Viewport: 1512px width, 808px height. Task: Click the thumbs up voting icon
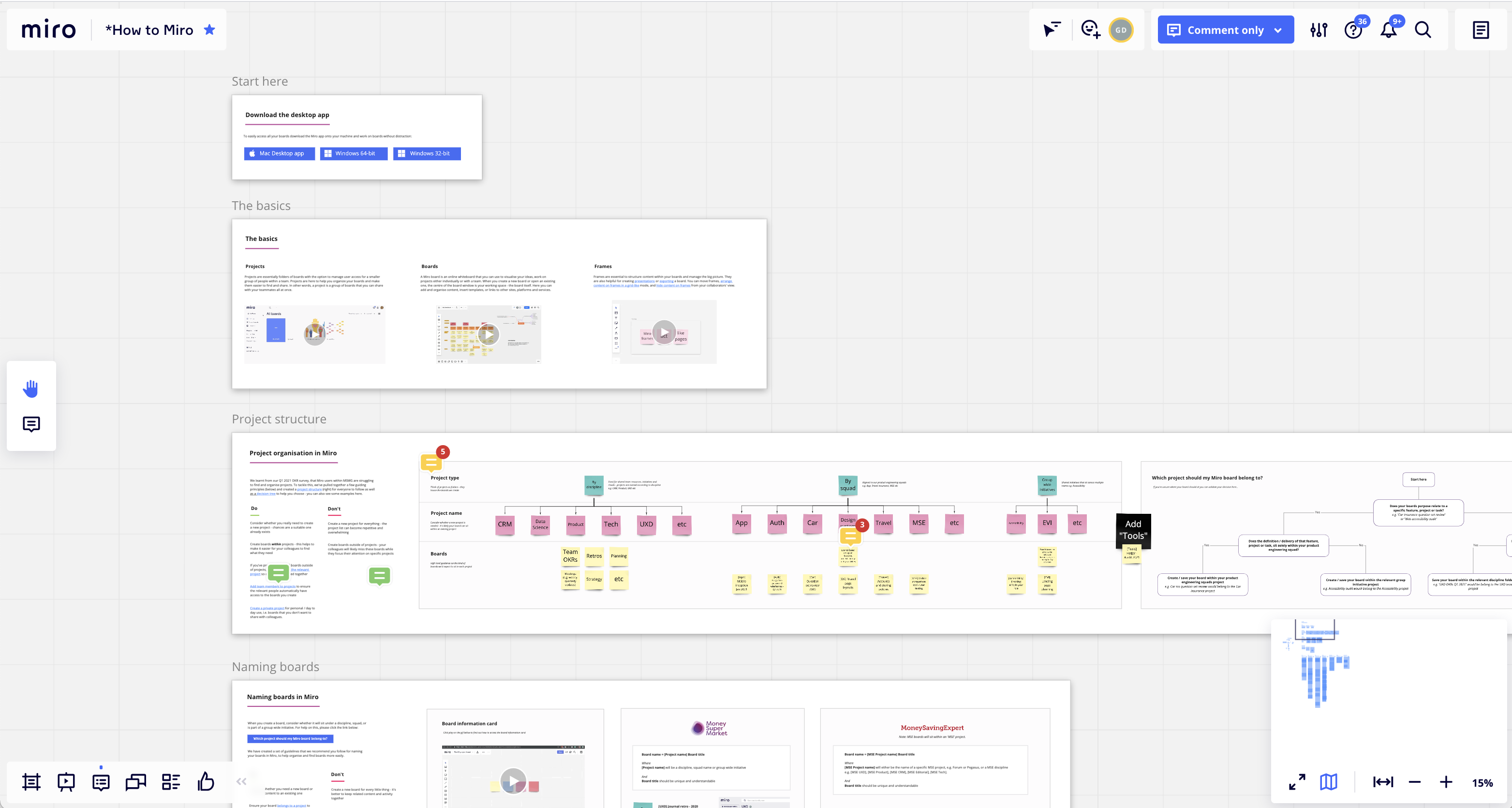(x=206, y=781)
